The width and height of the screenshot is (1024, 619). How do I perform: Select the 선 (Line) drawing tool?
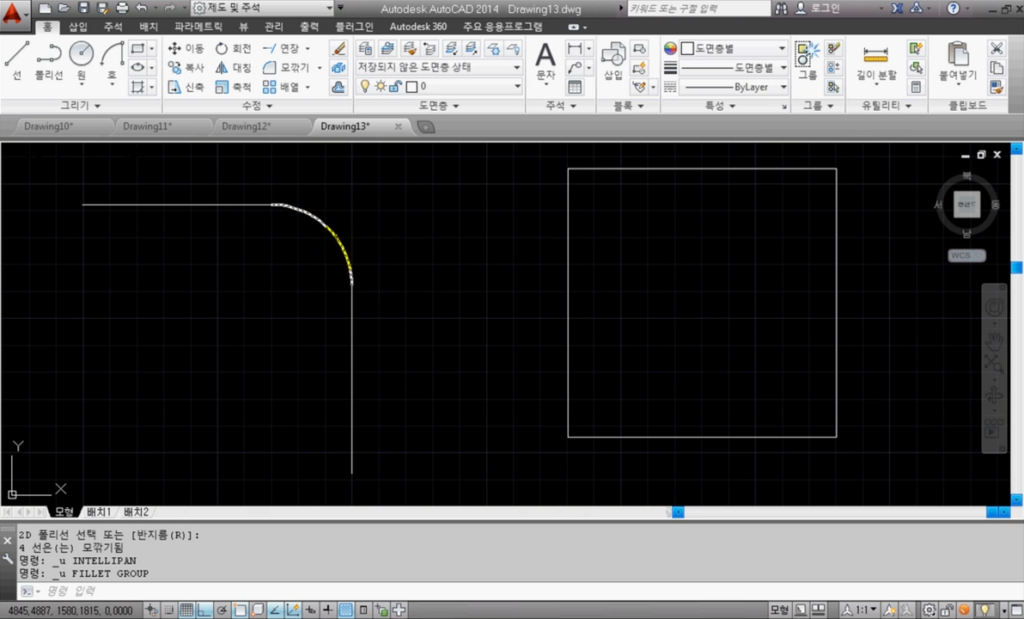pos(17,61)
